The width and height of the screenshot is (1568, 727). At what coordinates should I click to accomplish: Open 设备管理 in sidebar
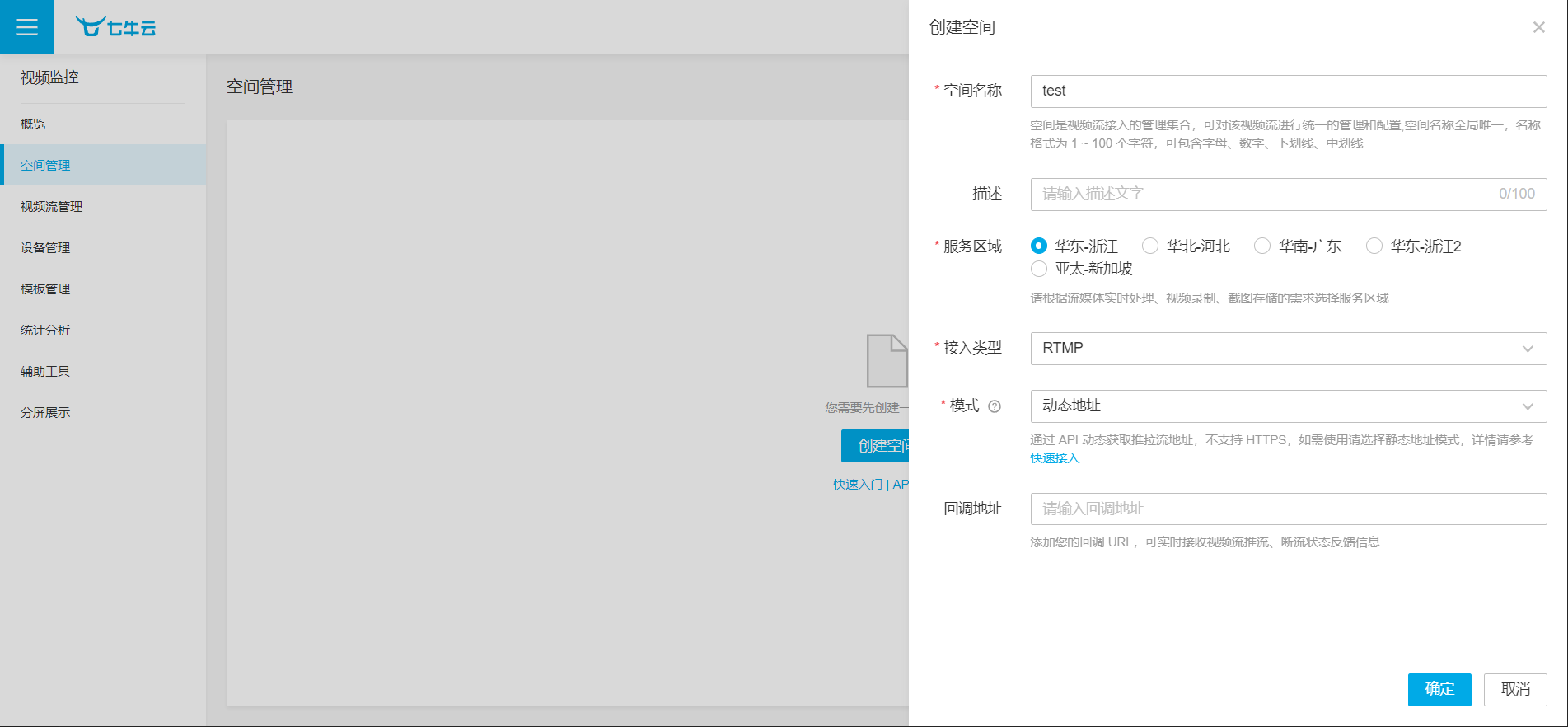(x=103, y=247)
